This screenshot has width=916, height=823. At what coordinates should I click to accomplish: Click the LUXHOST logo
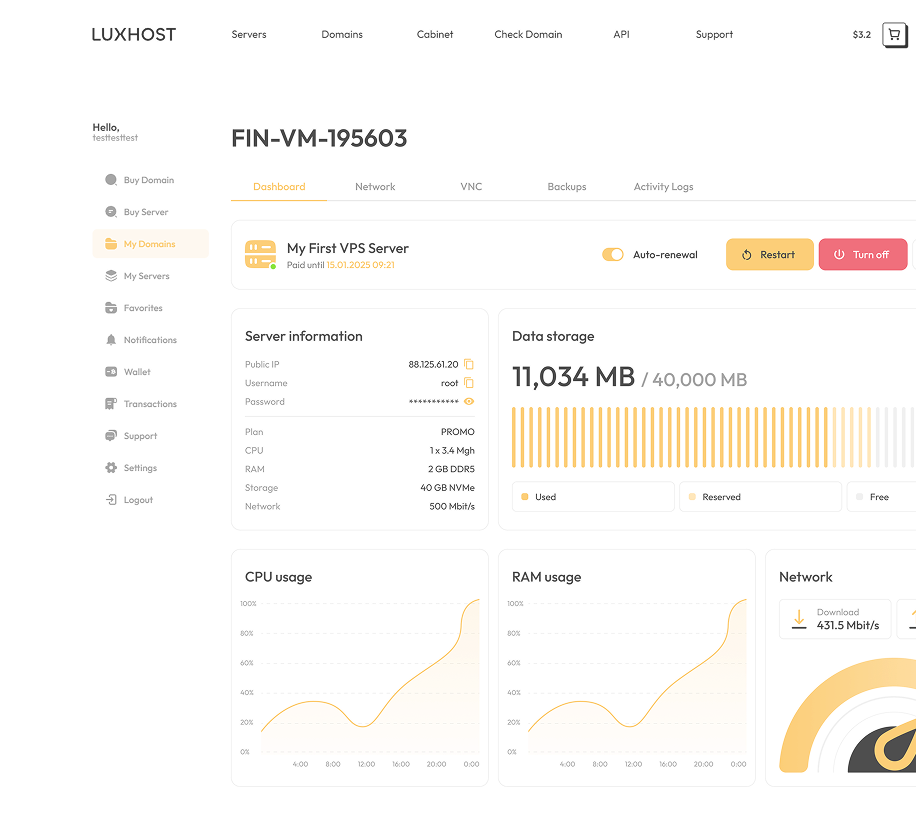pyautogui.click(x=133, y=35)
